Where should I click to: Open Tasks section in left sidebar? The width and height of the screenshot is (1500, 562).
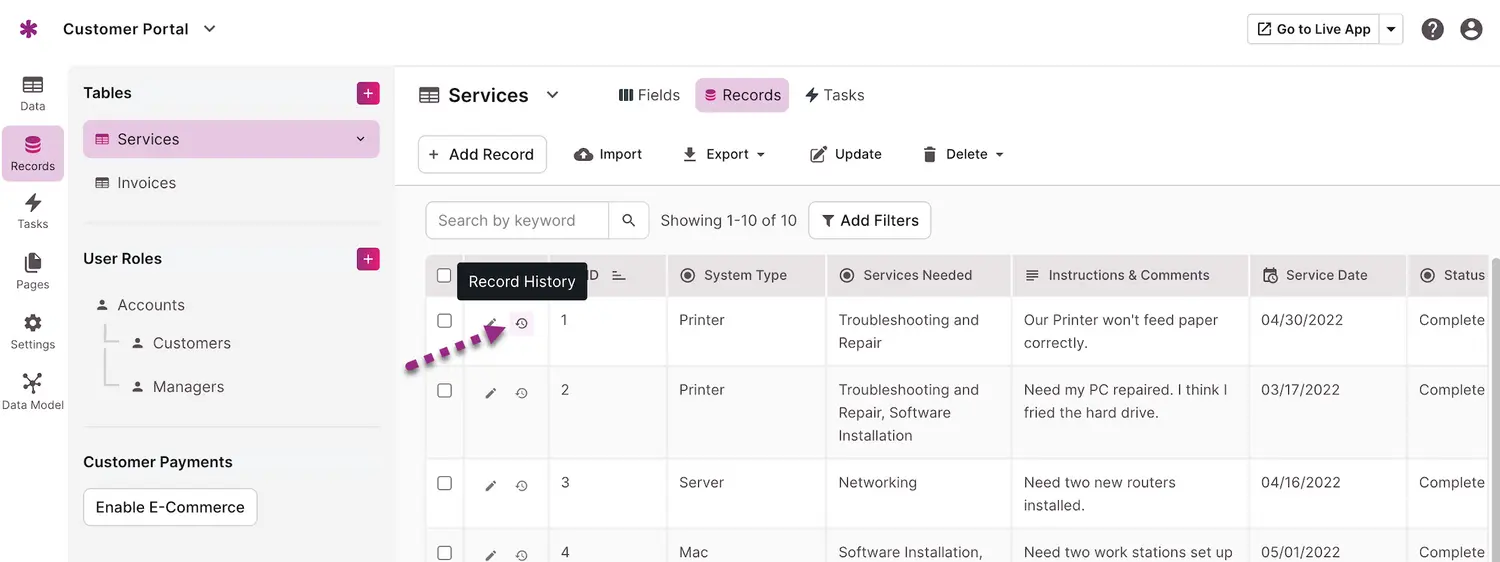[33, 211]
